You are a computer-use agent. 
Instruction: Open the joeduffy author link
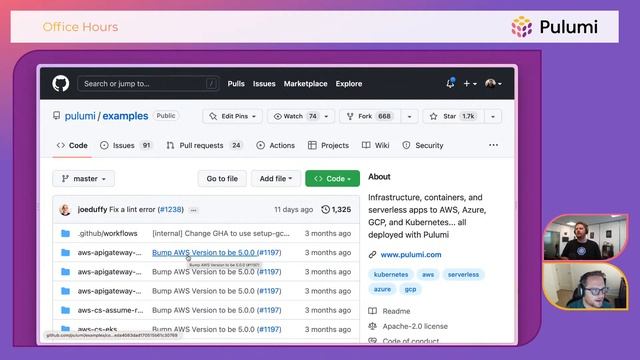[x=92, y=209]
